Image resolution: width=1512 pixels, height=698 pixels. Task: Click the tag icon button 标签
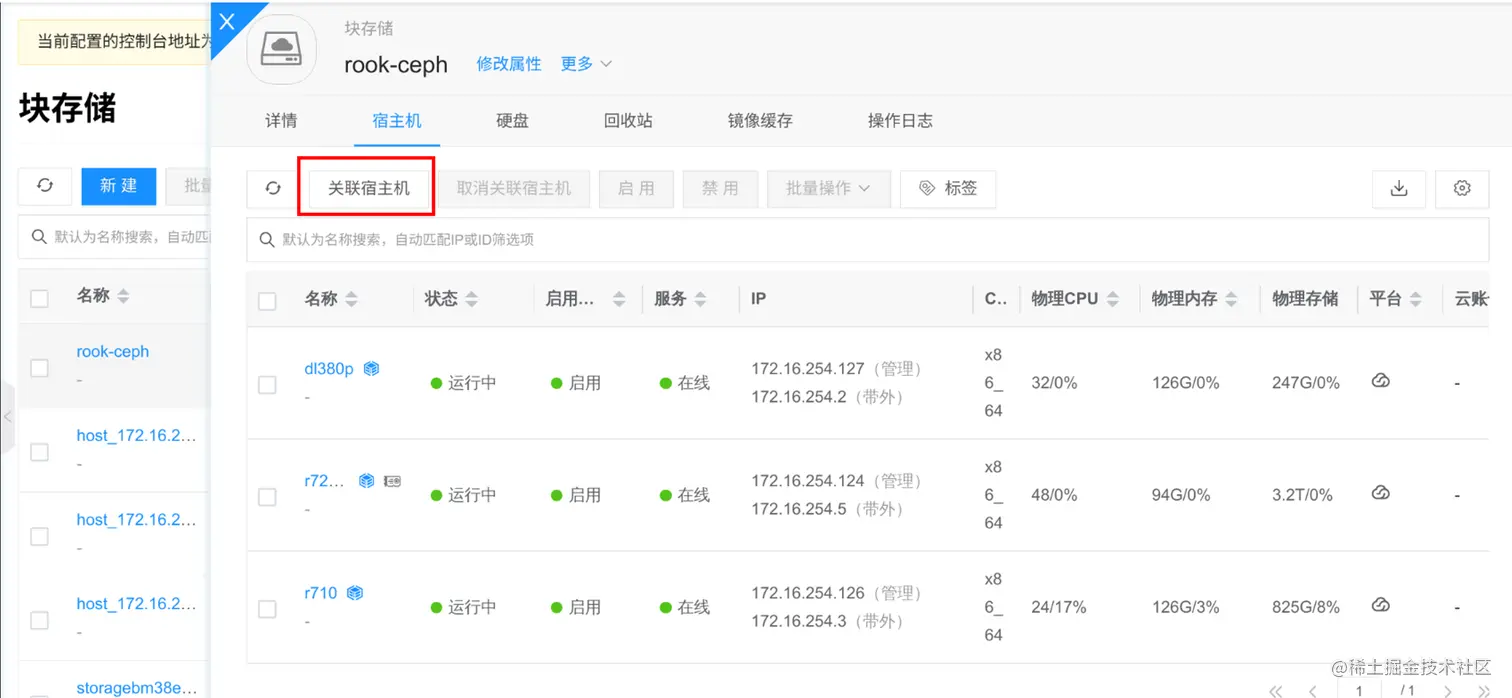[x=948, y=188]
